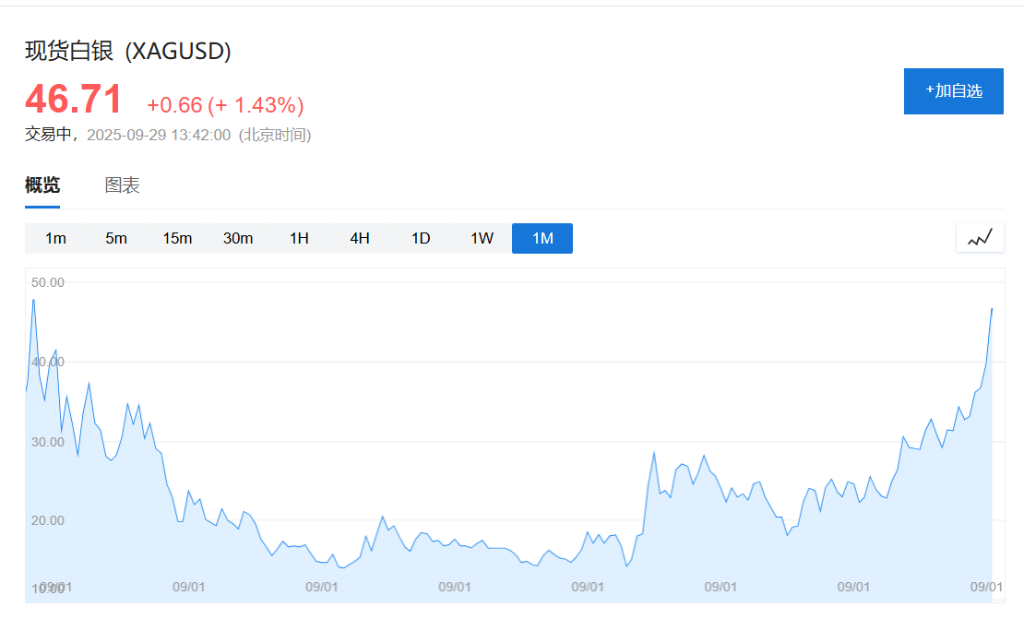
Task: Click the current price 46.71
Action: [73, 100]
